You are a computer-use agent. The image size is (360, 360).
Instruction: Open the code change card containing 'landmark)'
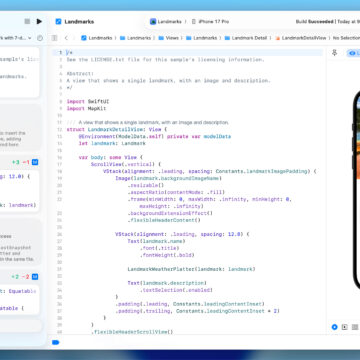click(x=19, y=191)
